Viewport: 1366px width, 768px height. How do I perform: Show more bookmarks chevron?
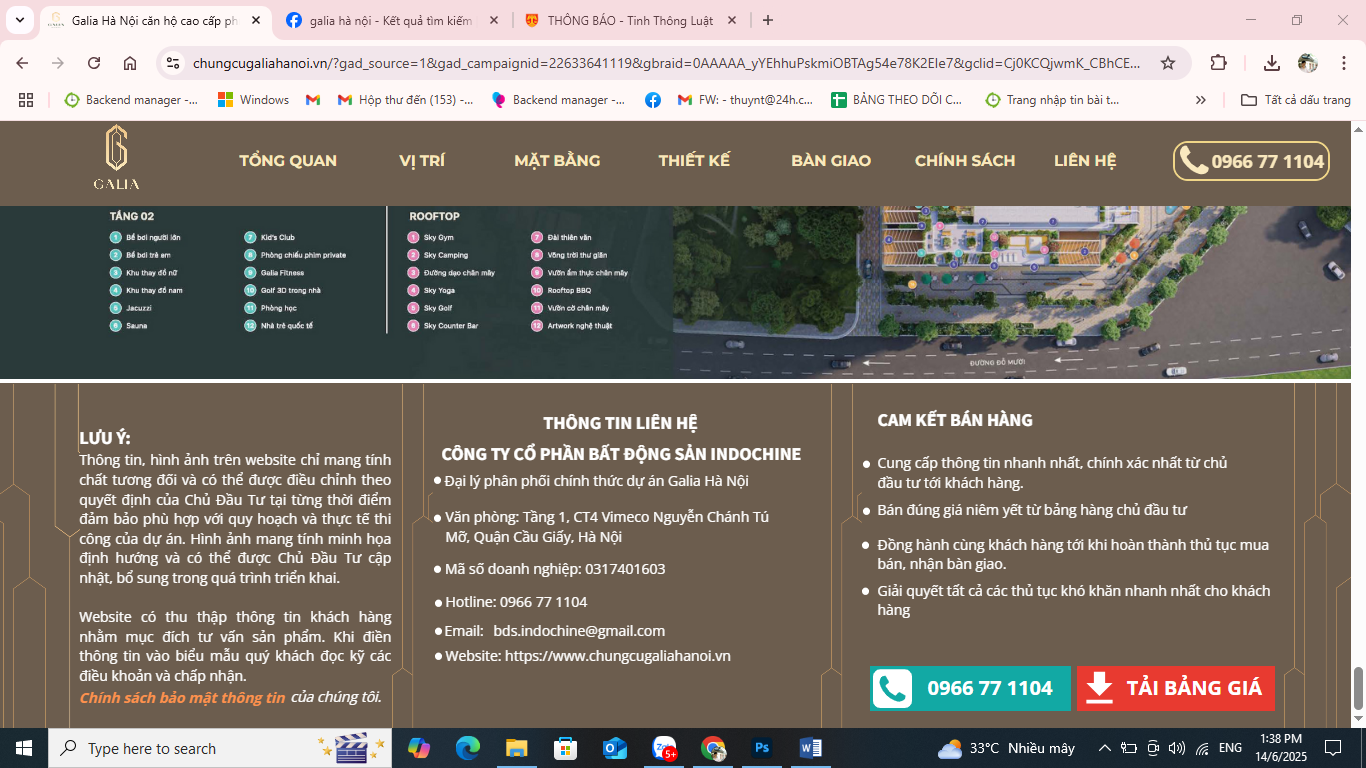(1201, 100)
